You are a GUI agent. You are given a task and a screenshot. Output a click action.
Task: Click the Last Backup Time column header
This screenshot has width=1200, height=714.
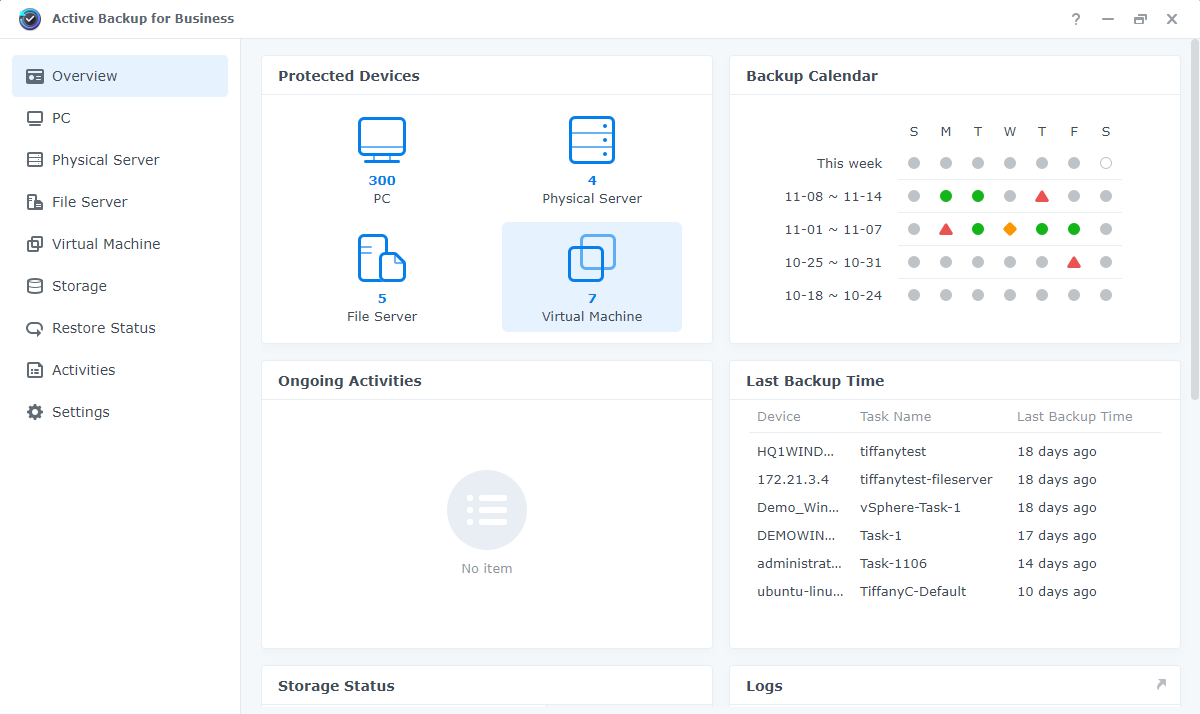pyautogui.click(x=1075, y=416)
